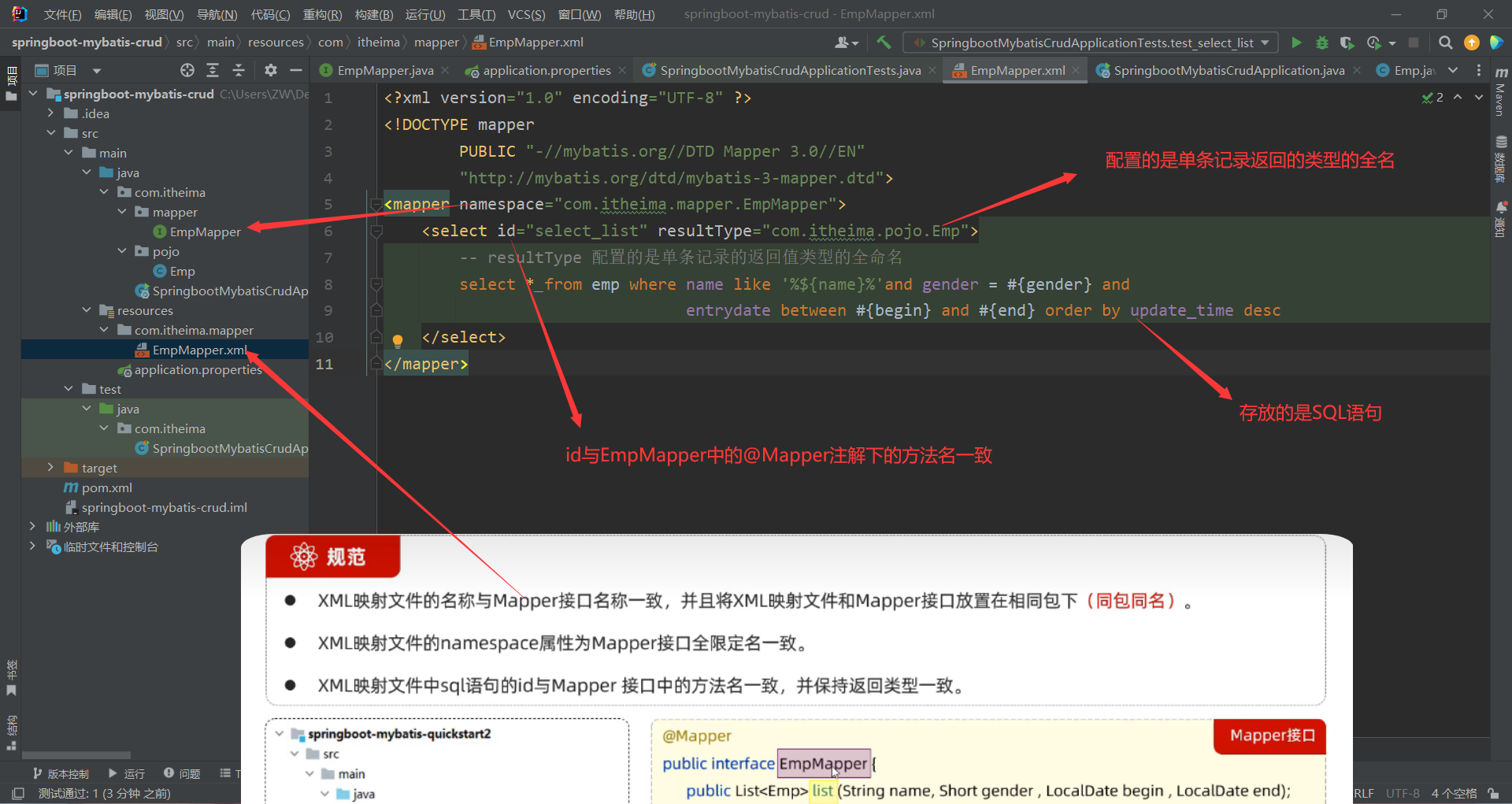Open Search Everywhere magnifier
1512x804 pixels.
[1446, 43]
